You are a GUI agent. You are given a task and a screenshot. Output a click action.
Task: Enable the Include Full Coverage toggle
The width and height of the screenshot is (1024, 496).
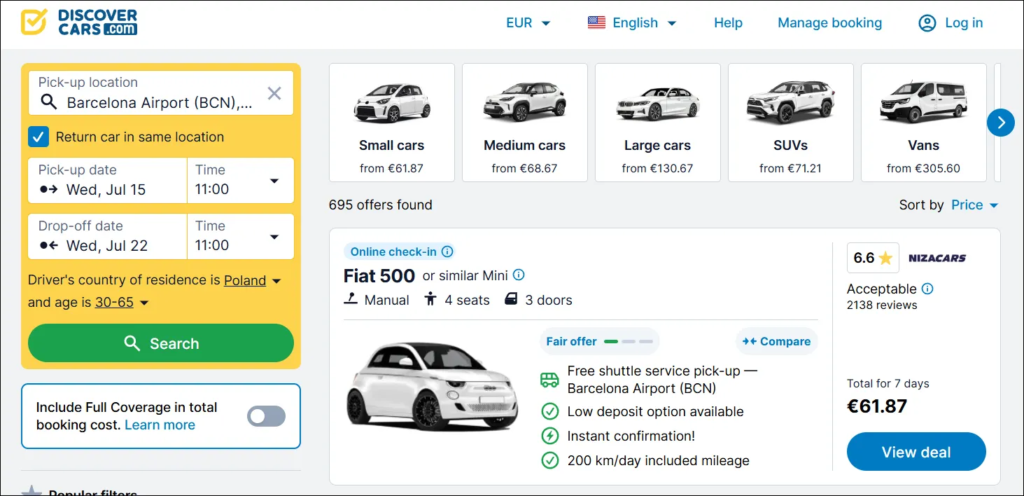[266, 416]
